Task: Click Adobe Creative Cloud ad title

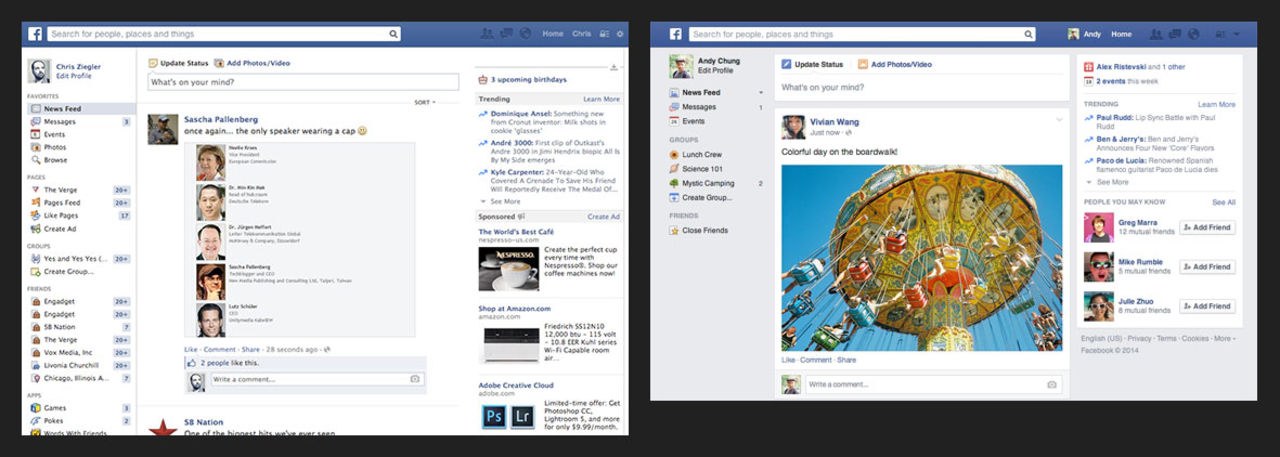Action: [x=515, y=385]
